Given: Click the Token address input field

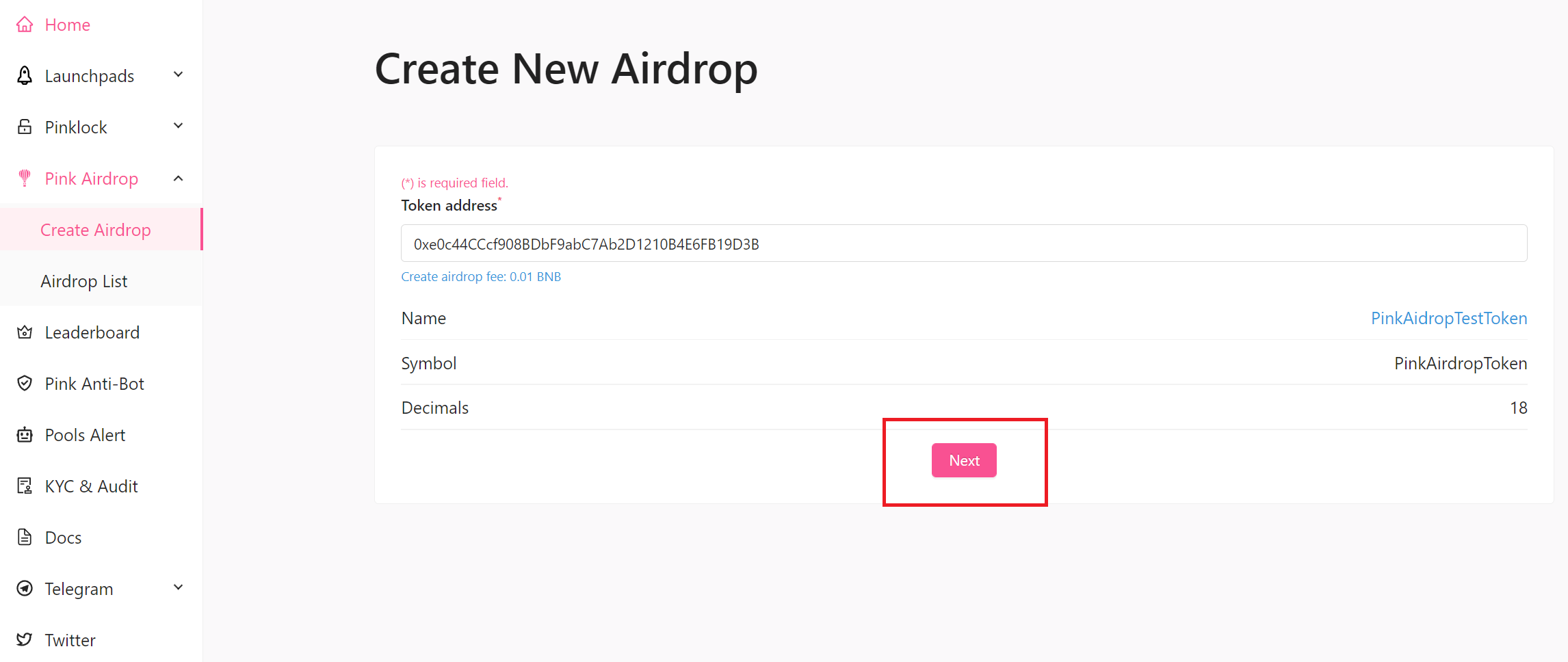Looking at the screenshot, I should 963,243.
